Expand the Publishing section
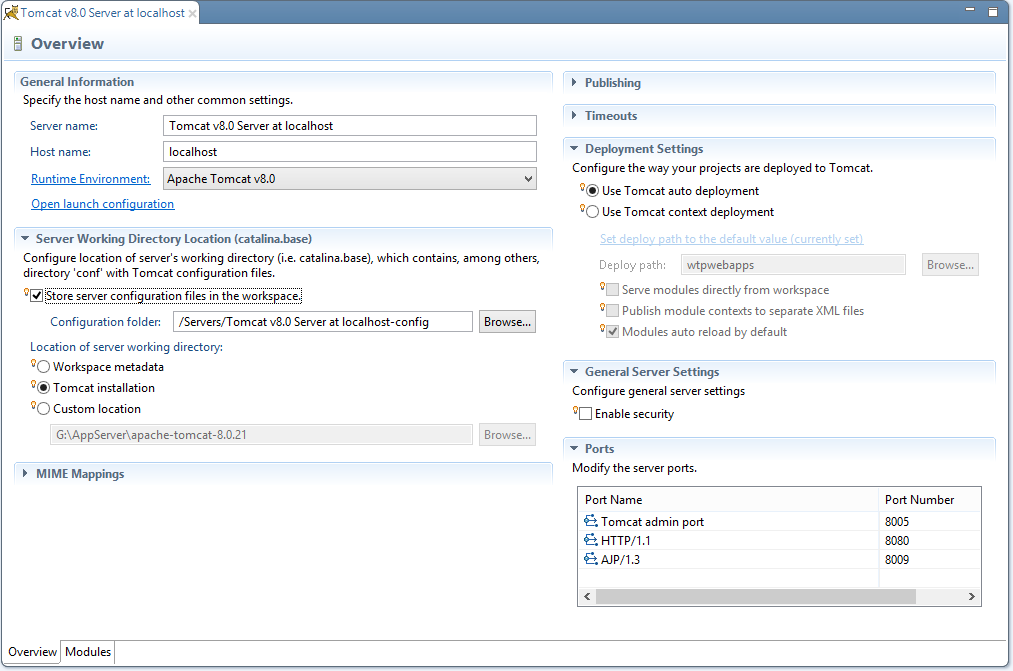Image resolution: width=1013 pixels, height=671 pixels. pyautogui.click(x=574, y=83)
